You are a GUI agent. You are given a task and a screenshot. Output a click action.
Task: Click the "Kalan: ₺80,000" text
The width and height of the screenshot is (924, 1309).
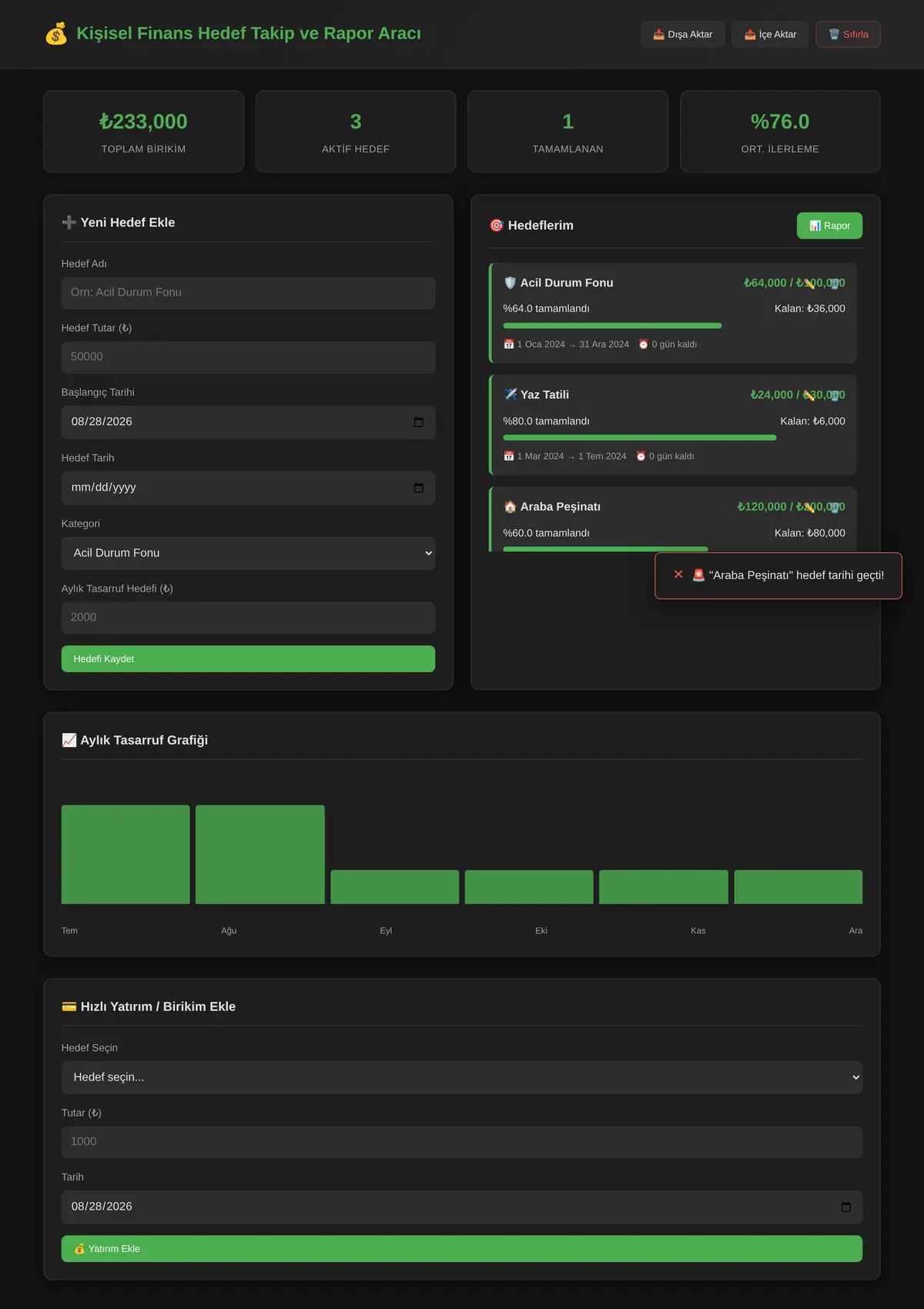pos(810,533)
